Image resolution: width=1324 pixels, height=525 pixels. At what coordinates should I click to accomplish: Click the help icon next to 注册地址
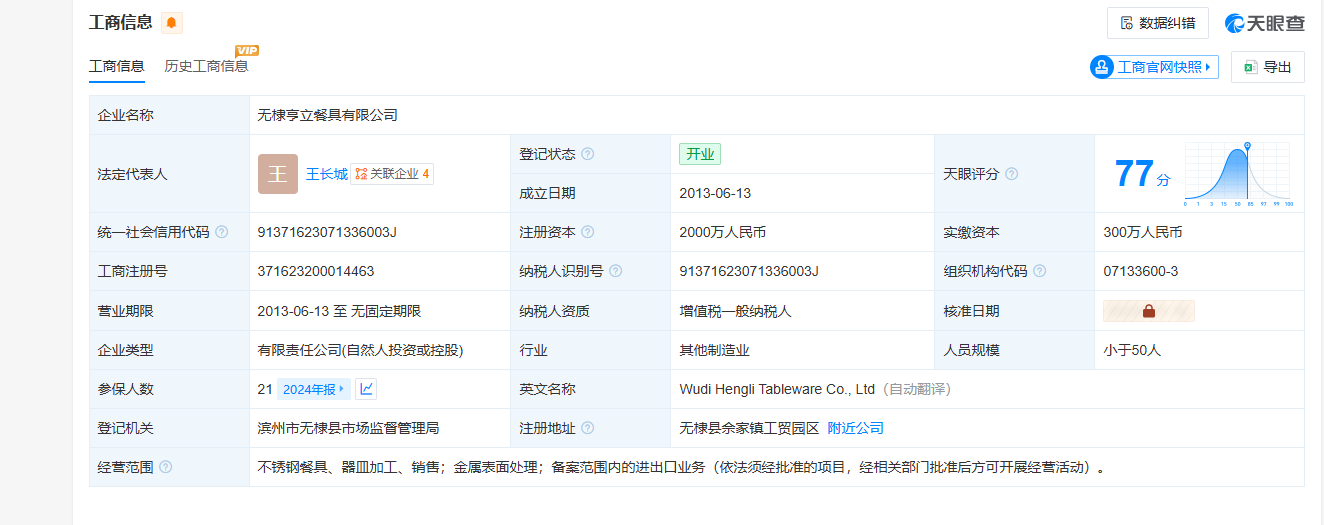[588, 428]
